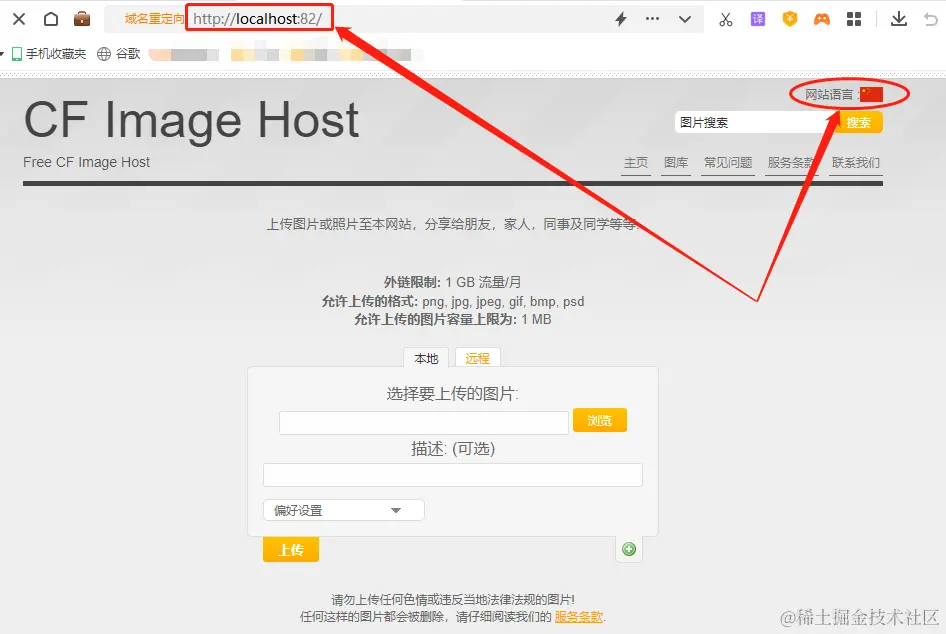Click the 域名重定向 label in address bar

pyautogui.click(x=154, y=19)
